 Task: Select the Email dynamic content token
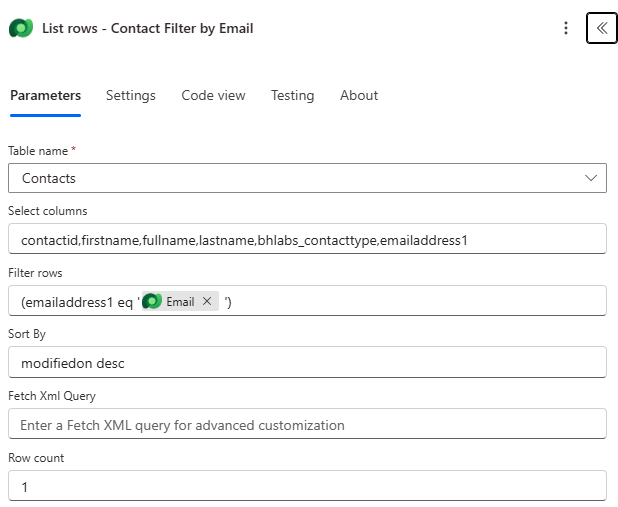(x=180, y=301)
